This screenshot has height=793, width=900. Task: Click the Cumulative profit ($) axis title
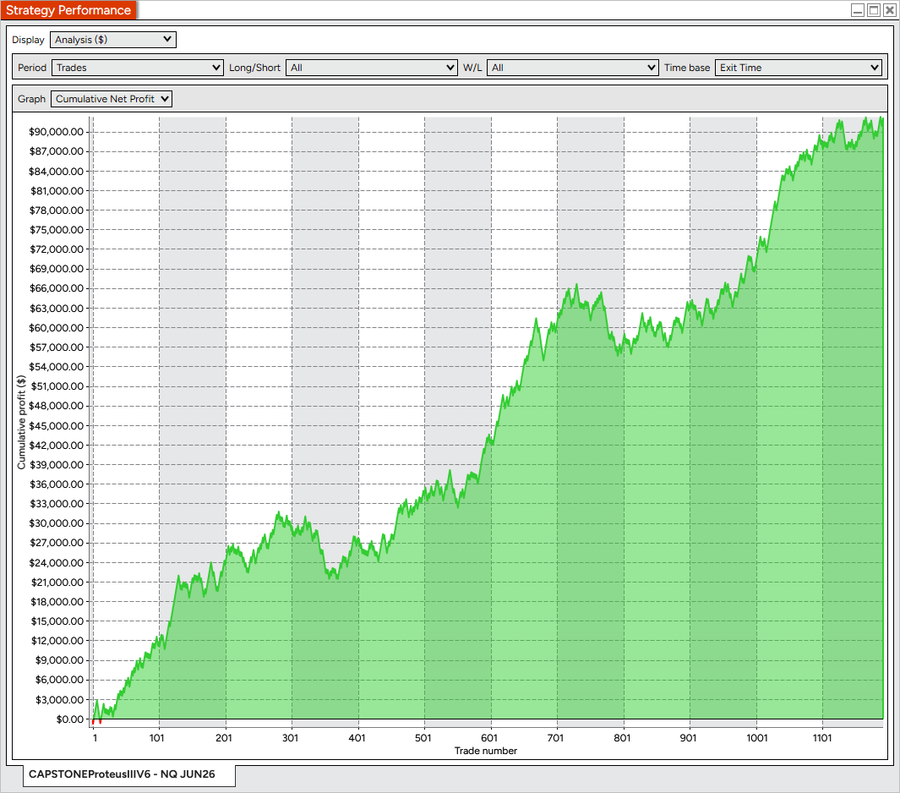coord(21,422)
